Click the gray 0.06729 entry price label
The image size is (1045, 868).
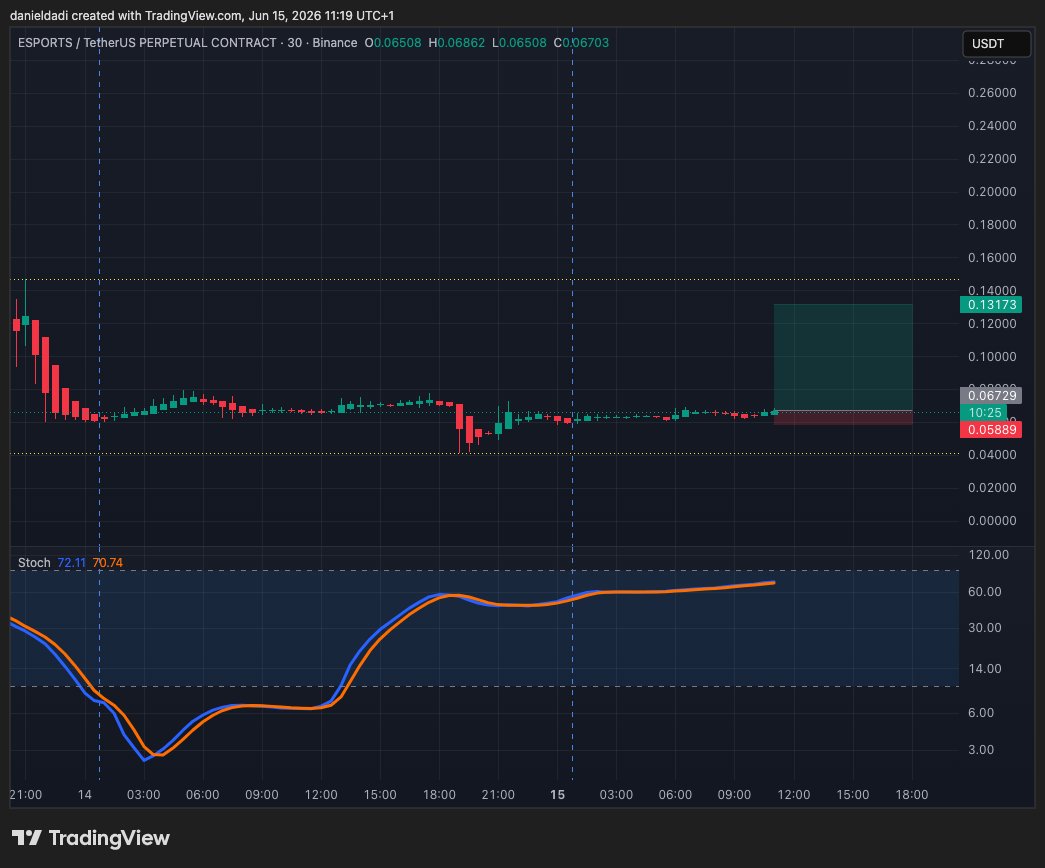[990, 395]
